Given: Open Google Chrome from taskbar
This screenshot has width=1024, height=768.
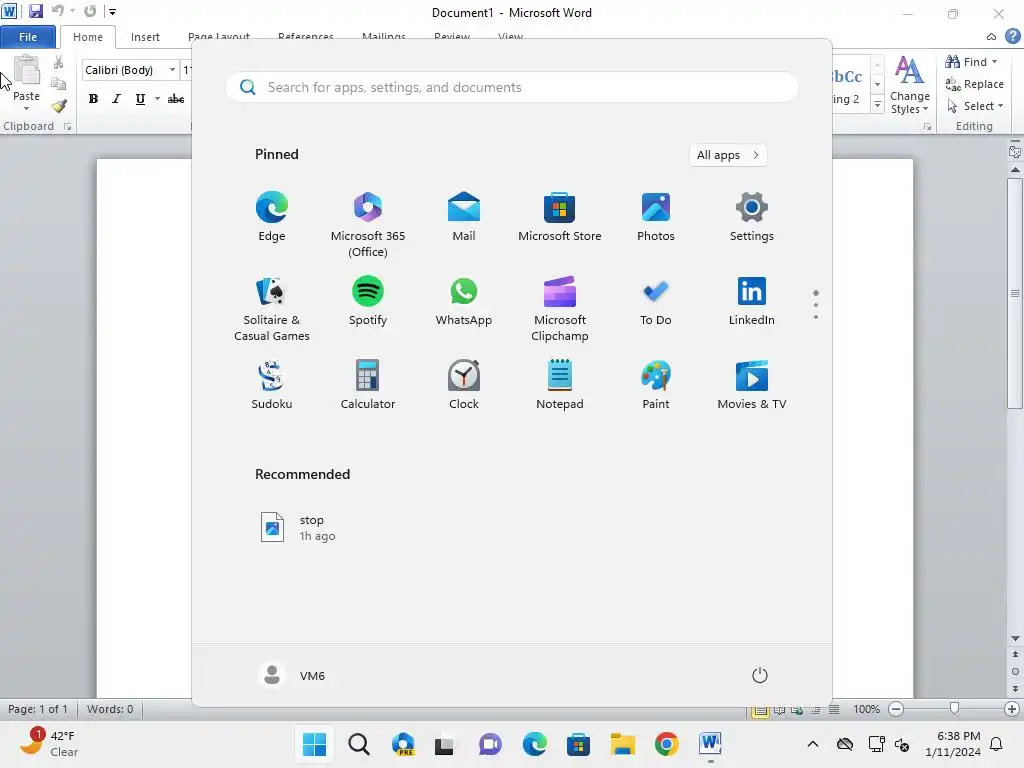Looking at the screenshot, I should [x=666, y=744].
